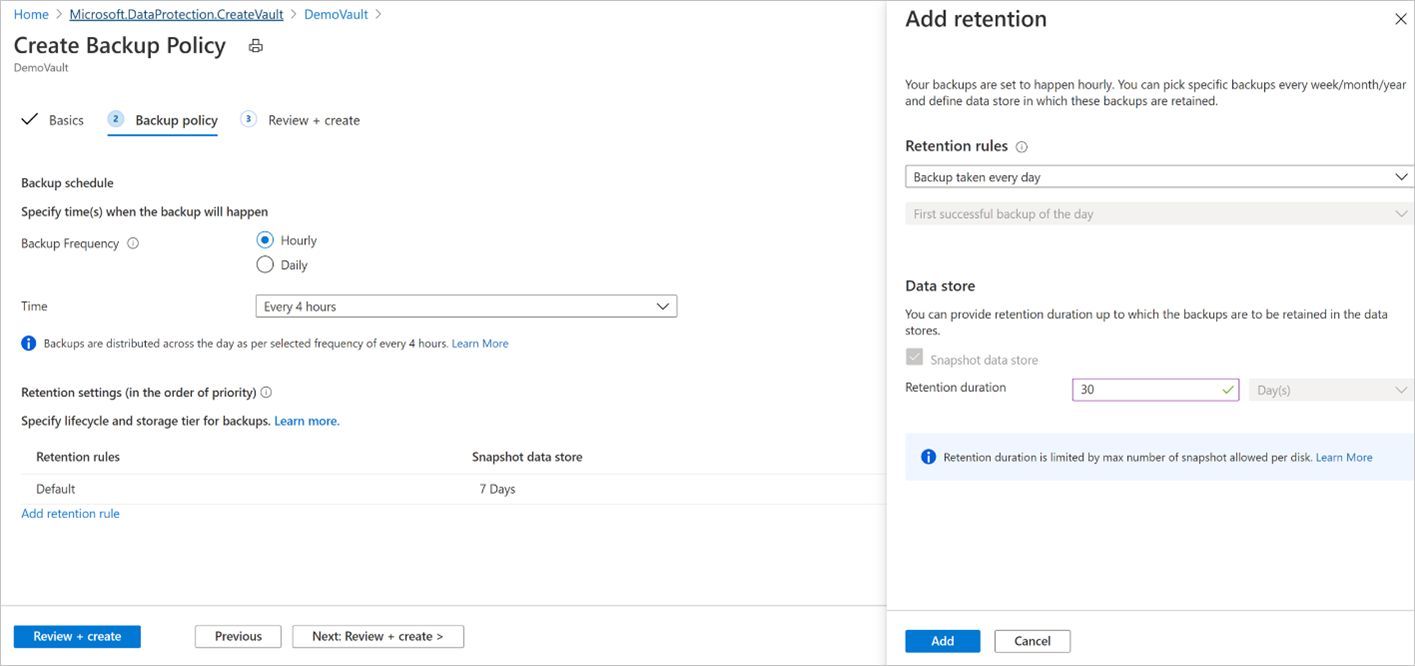Click the Retention settings info icon
The image size is (1415, 666).
point(266,393)
